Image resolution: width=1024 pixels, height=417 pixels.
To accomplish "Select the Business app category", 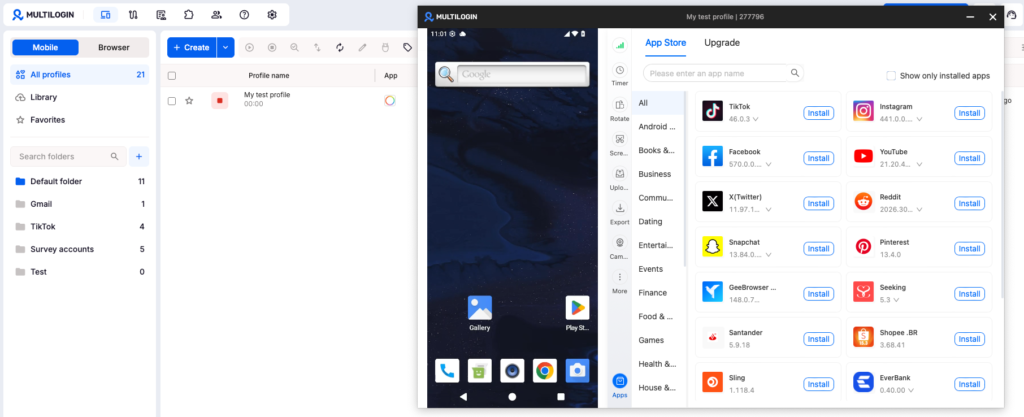I will click(x=655, y=174).
